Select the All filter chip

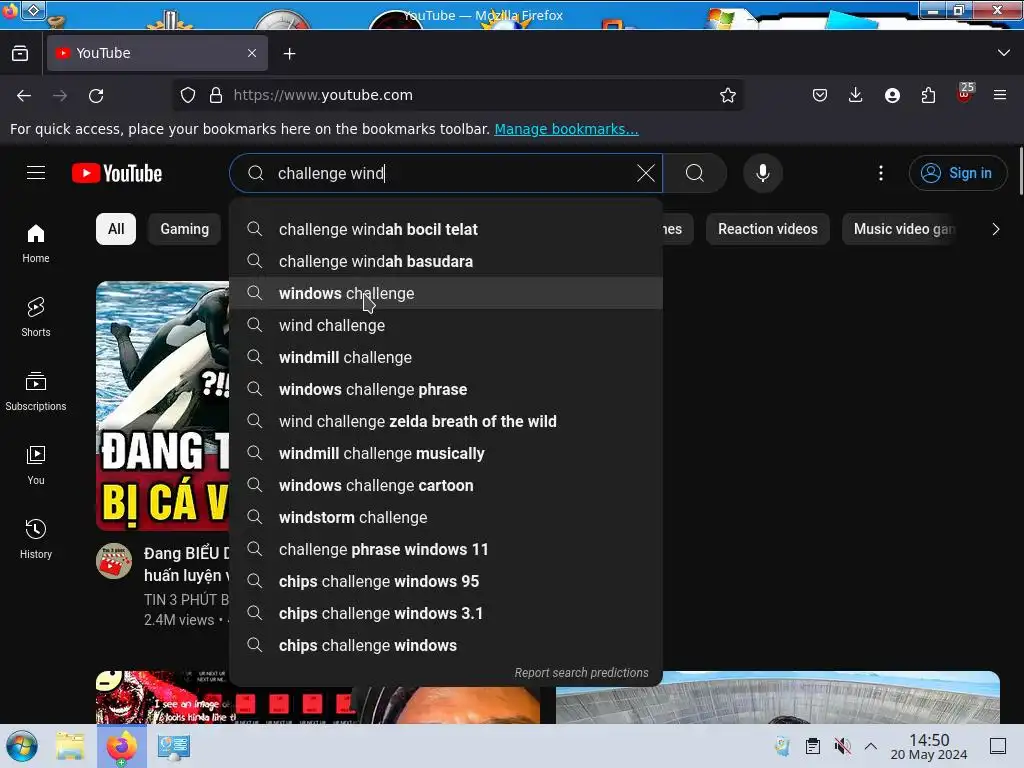click(116, 229)
